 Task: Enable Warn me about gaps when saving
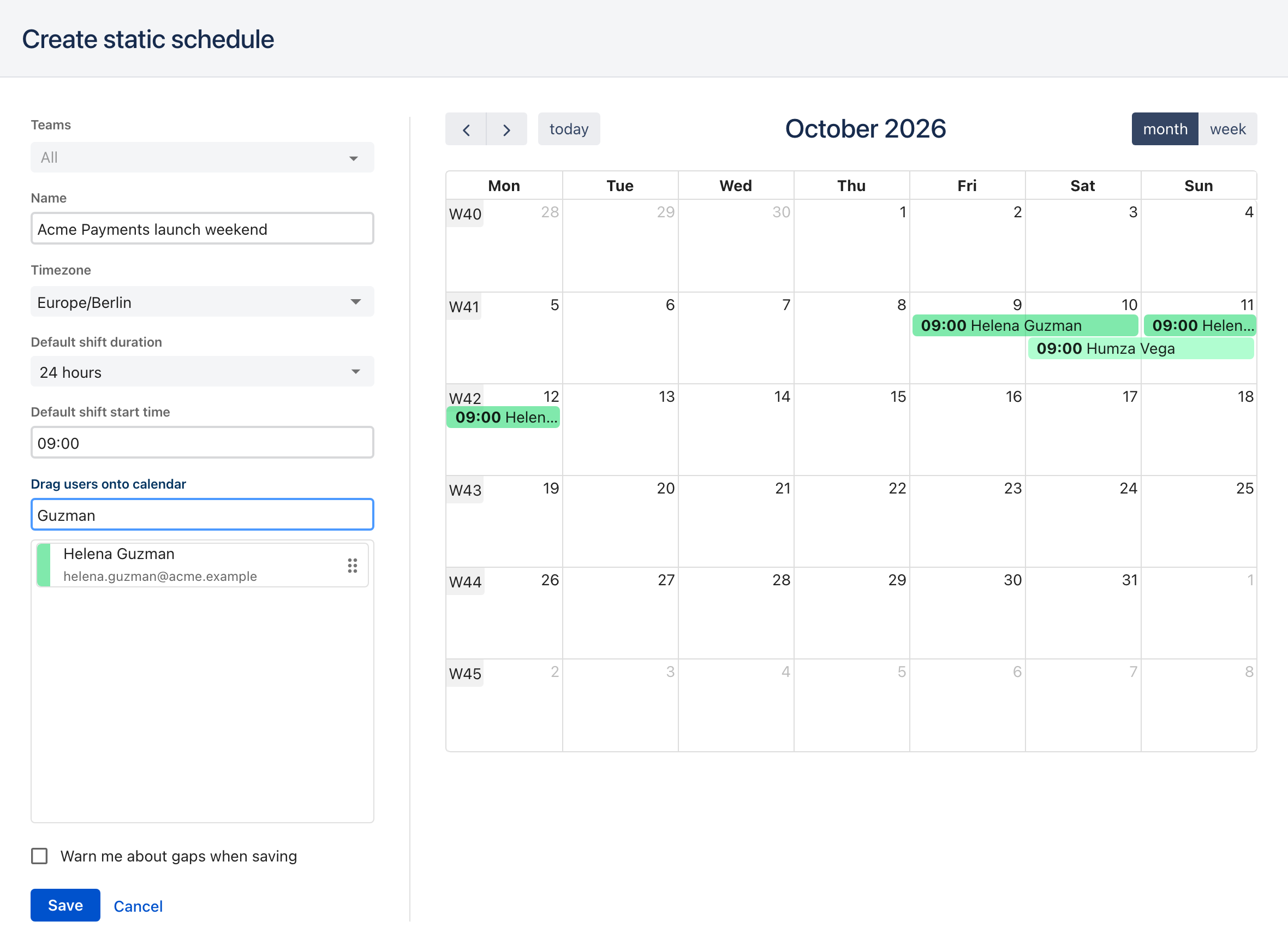pyautogui.click(x=39, y=856)
